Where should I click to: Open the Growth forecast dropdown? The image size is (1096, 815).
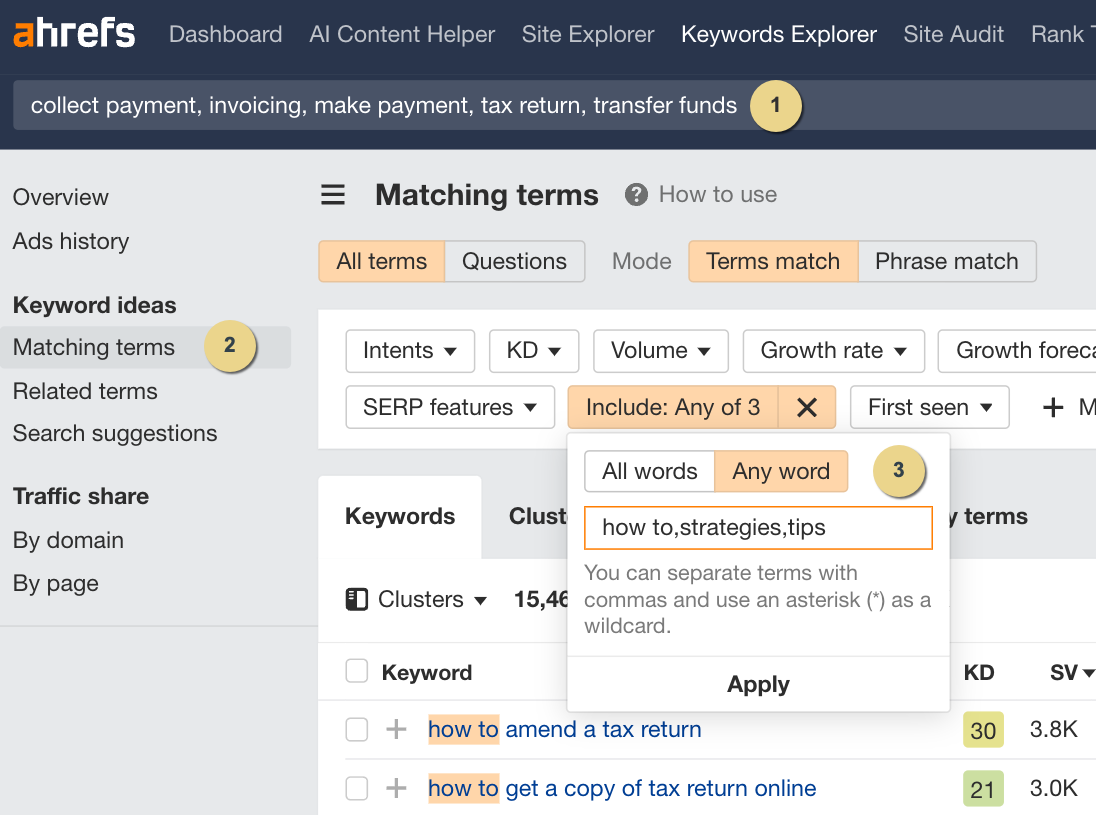coord(1017,350)
